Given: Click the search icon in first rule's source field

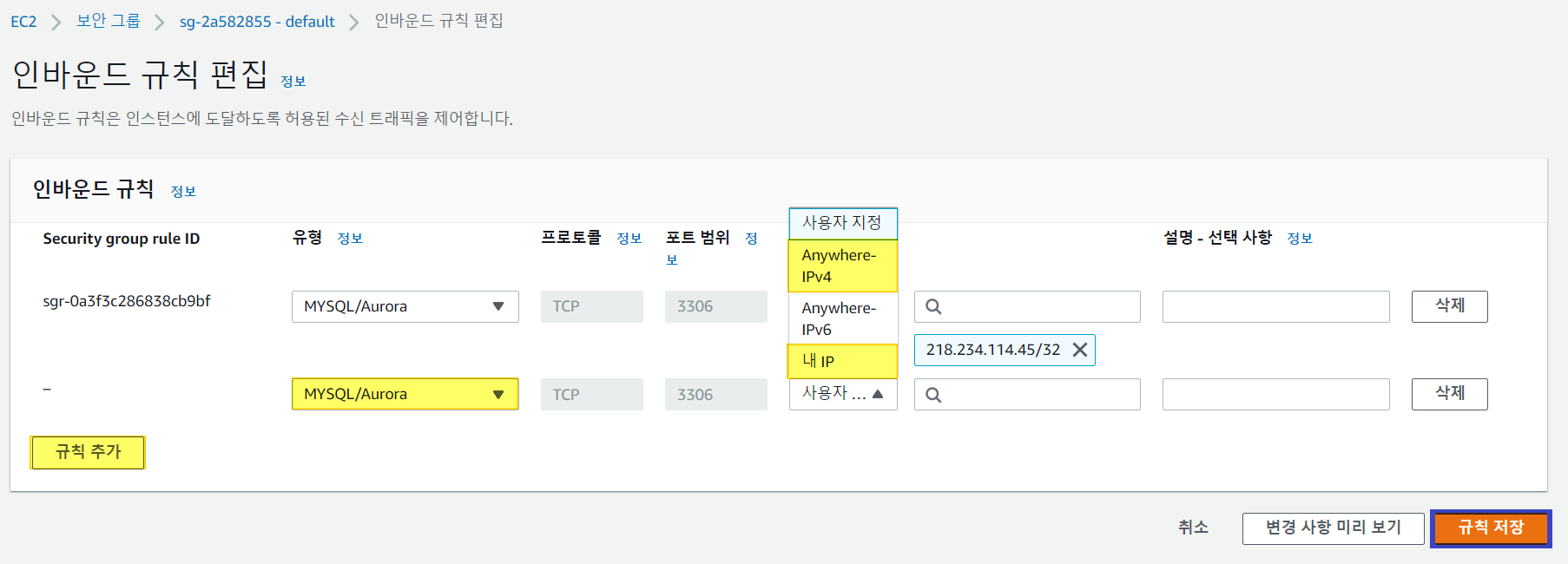Looking at the screenshot, I should 933,306.
